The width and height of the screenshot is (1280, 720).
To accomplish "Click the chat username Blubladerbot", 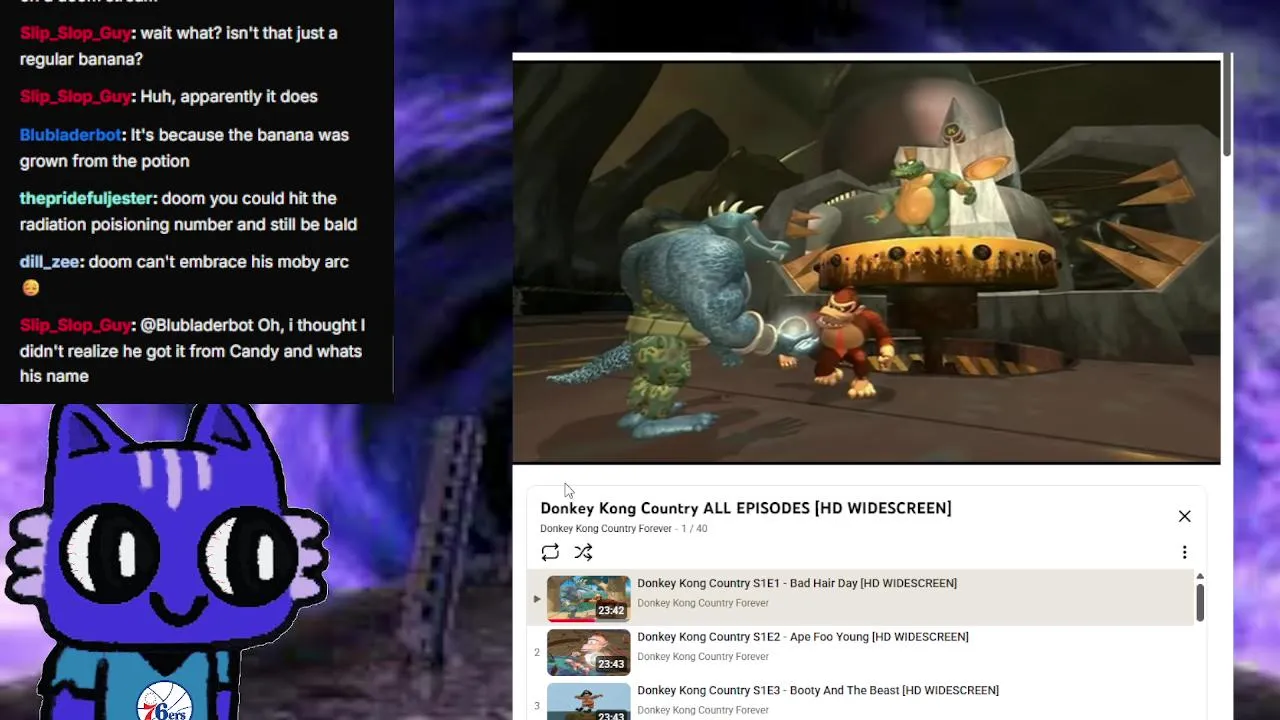I will (70, 135).
